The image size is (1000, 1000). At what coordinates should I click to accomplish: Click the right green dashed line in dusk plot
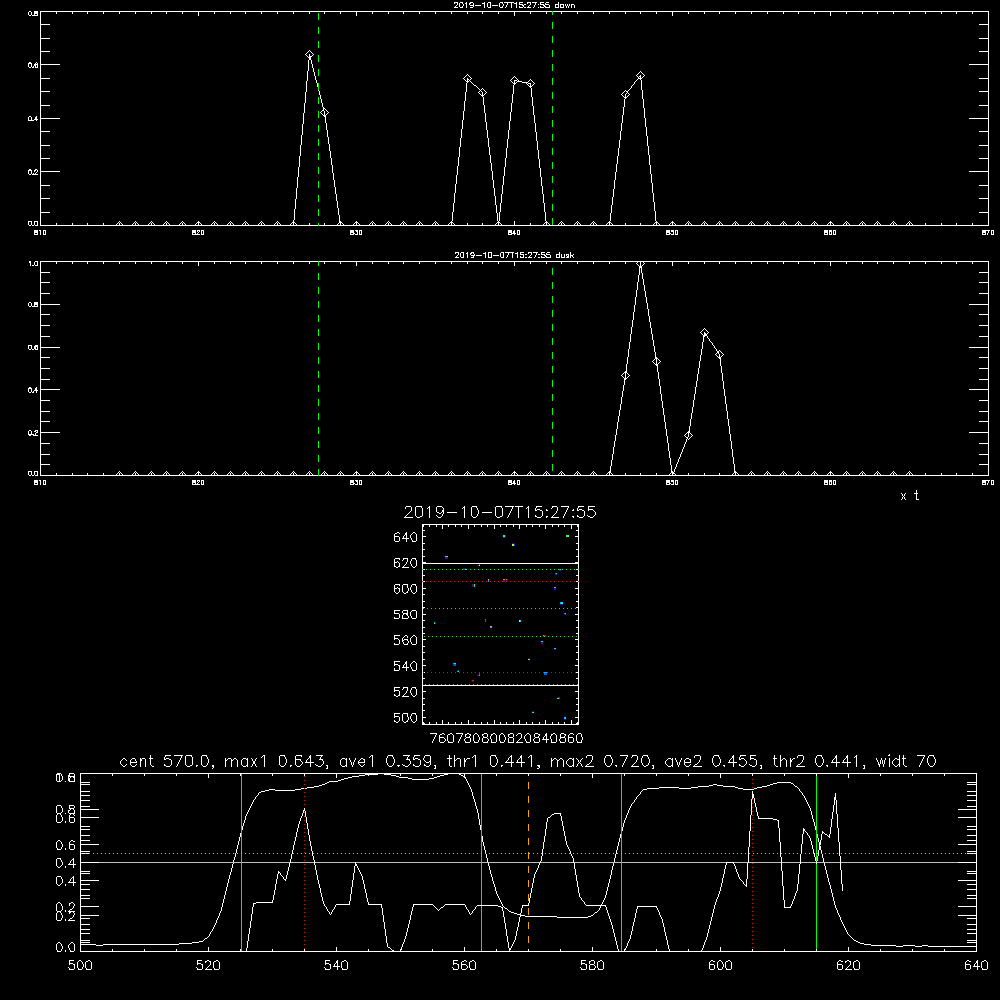click(552, 369)
